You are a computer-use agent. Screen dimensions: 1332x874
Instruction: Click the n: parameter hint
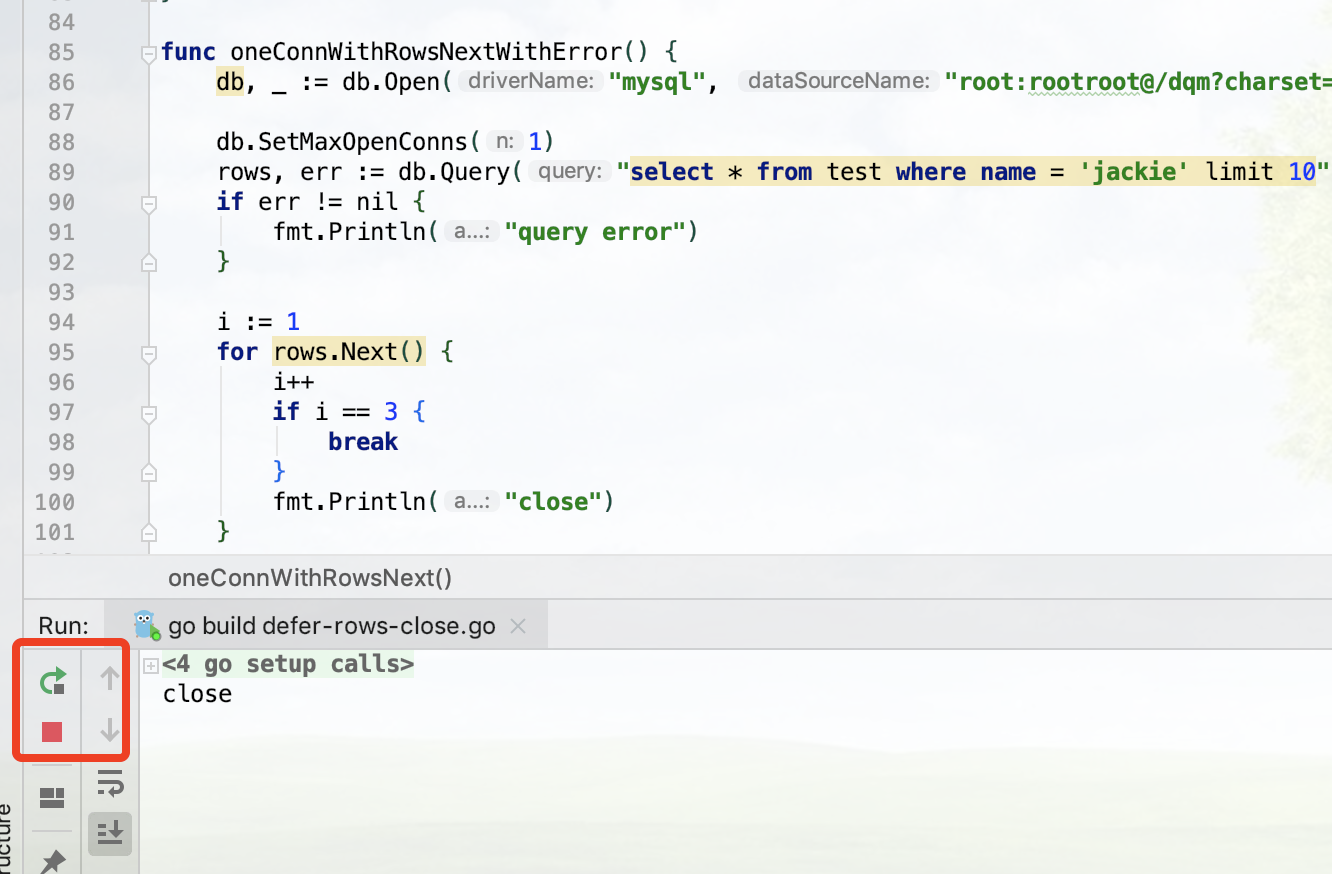point(506,142)
